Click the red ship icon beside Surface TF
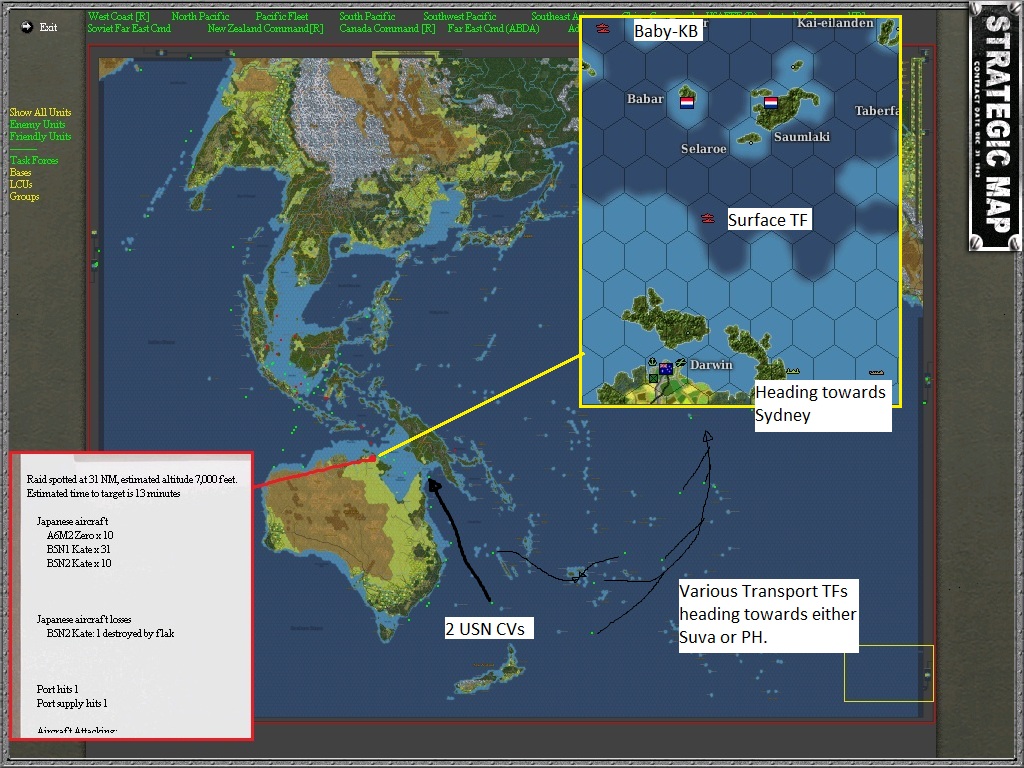Image resolution: width=1024 pixels, height=768 pixels. (x=708, y=219)
